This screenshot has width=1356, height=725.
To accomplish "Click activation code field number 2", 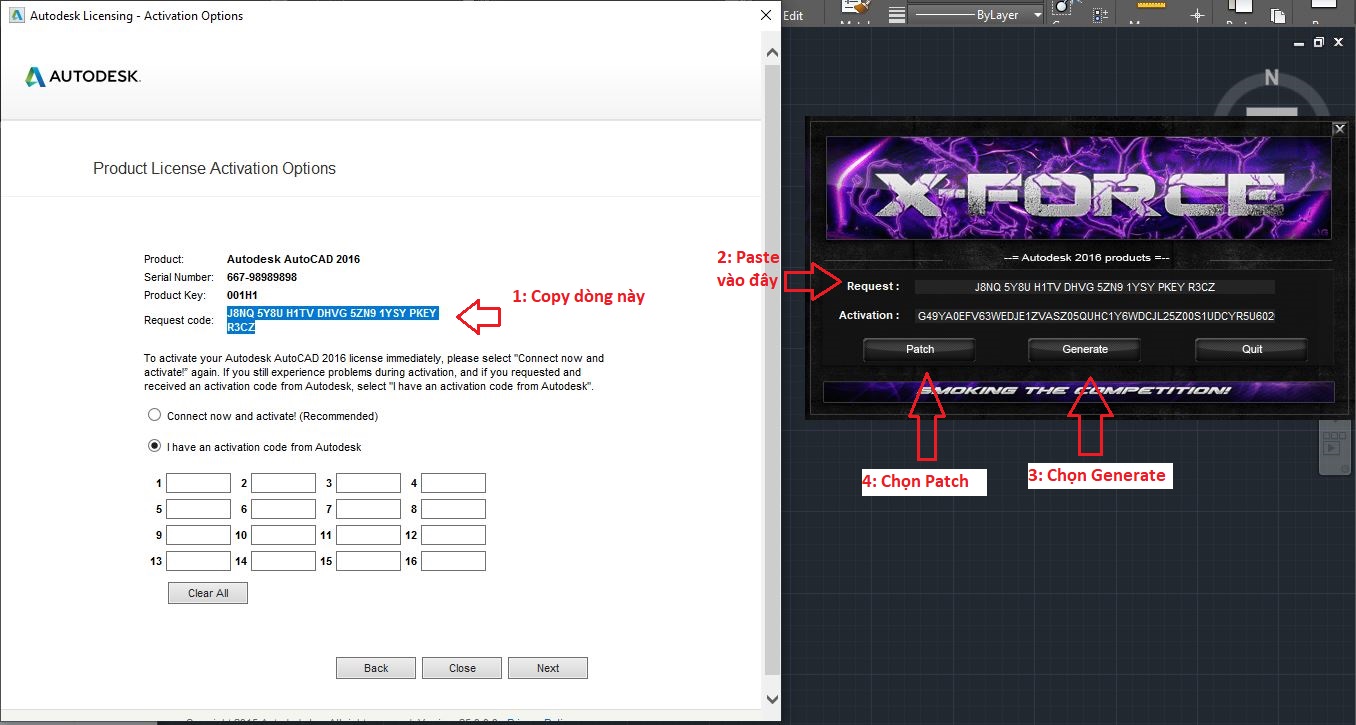I will pyautogui.click(x=283, y=483).
